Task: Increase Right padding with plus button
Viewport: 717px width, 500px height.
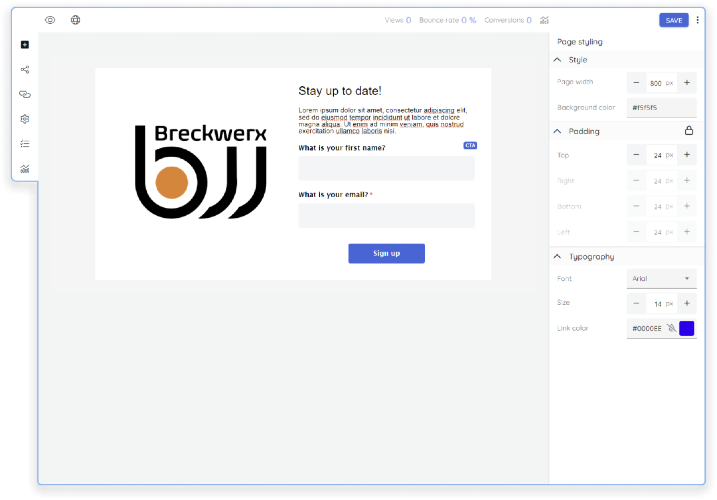Action: pyautogui.click(x=687, y=181)
